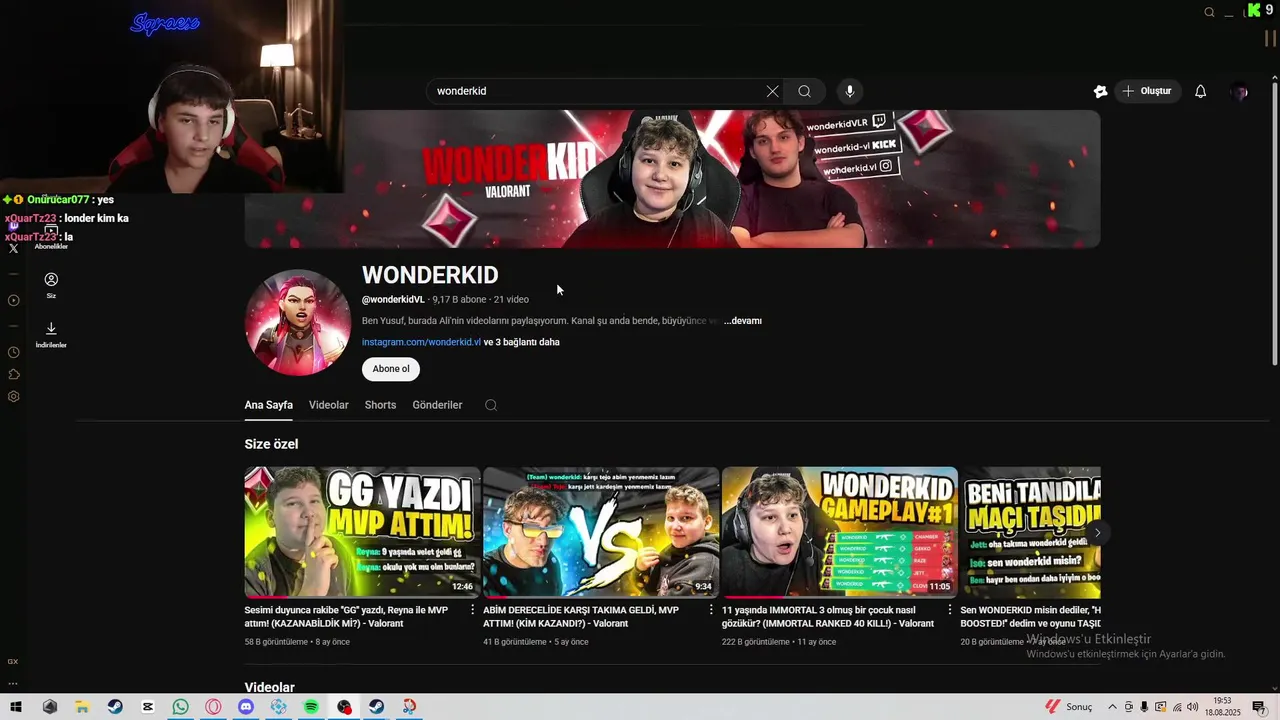Open extensions puzzle icon in browser sidebar

tap(13, 374)
